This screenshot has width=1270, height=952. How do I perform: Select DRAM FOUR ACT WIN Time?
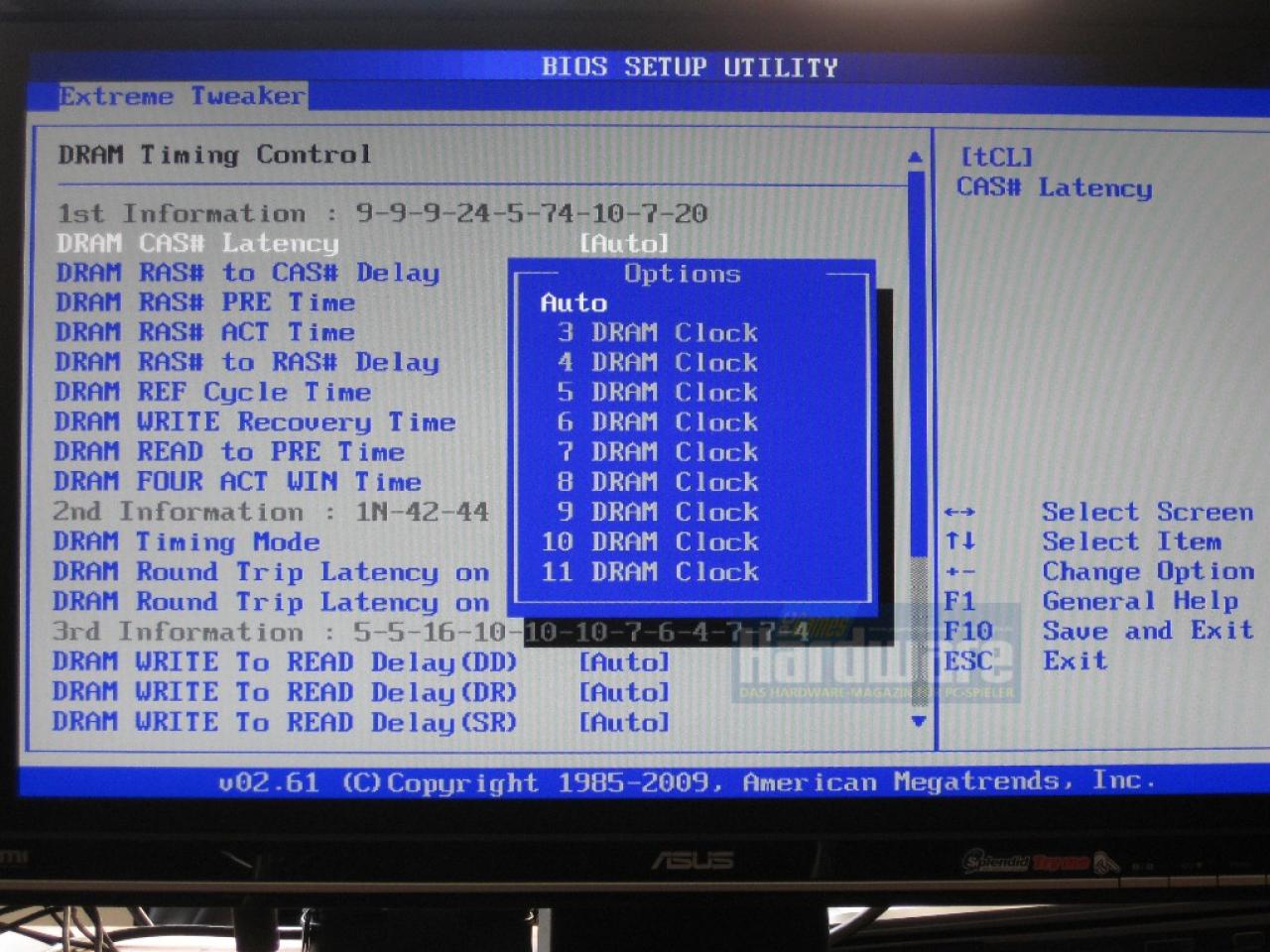(x=238, y=482)
